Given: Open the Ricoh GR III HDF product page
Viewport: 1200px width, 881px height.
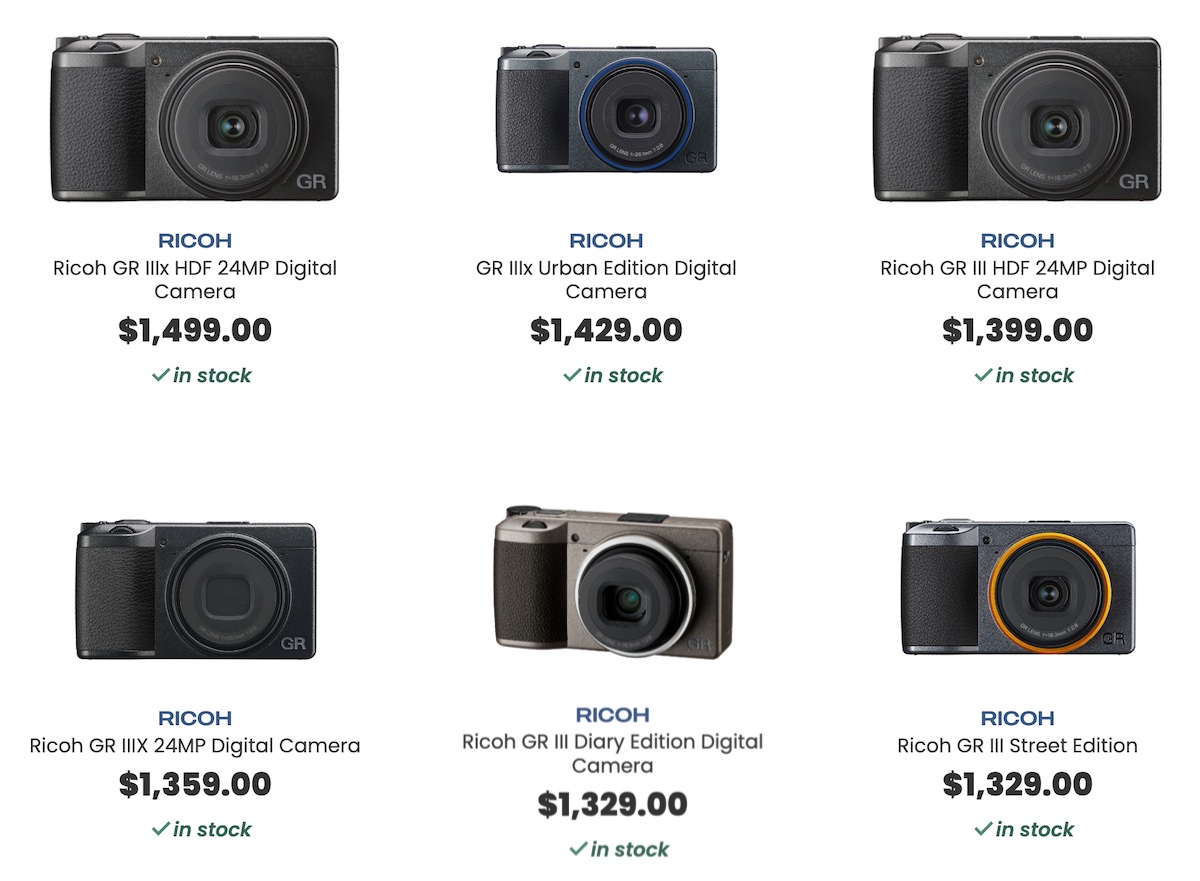Looking at the screenshot, I should pos(1016,279).
